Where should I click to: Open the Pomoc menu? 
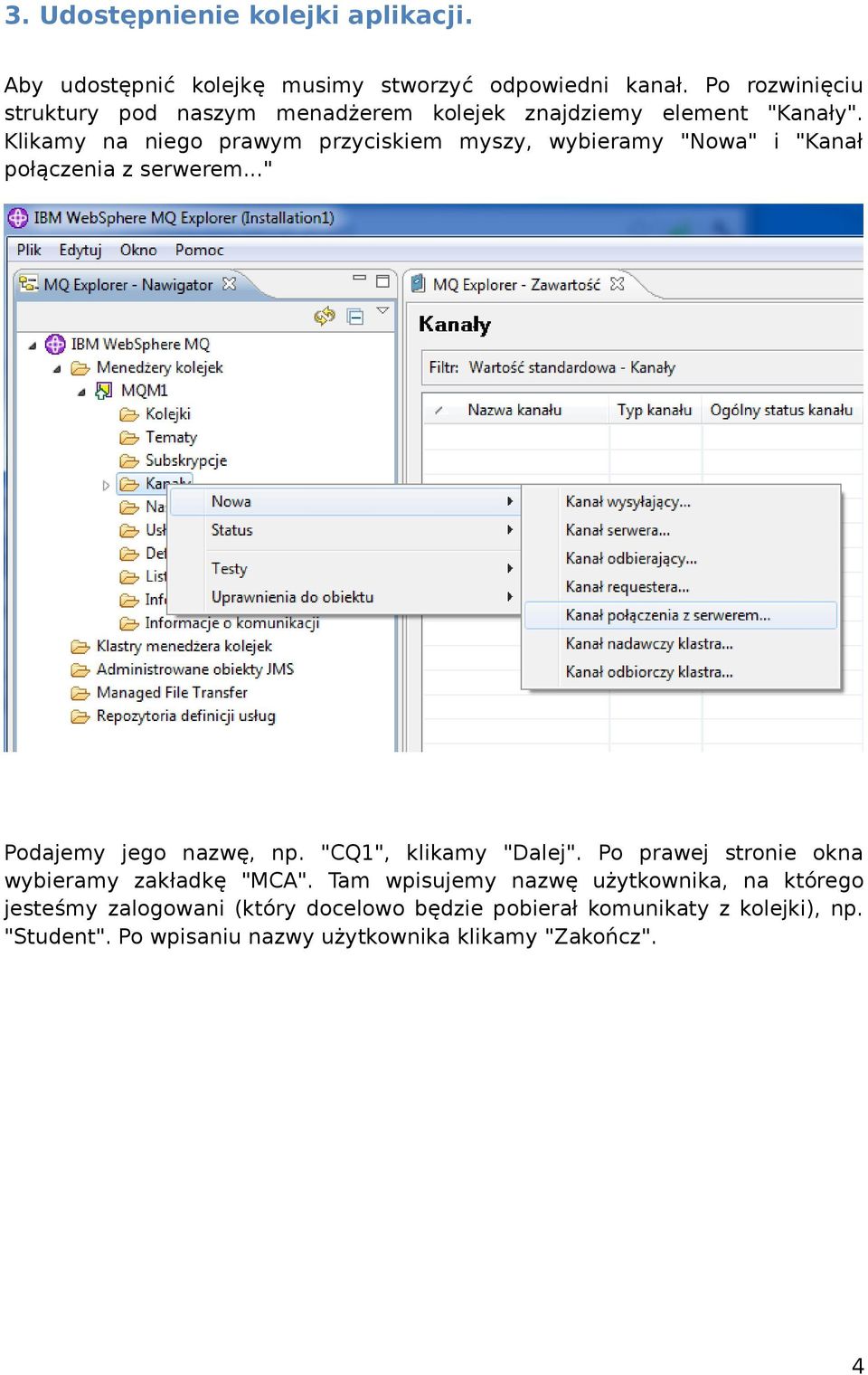pyautogui.click(x=199, y=250)
